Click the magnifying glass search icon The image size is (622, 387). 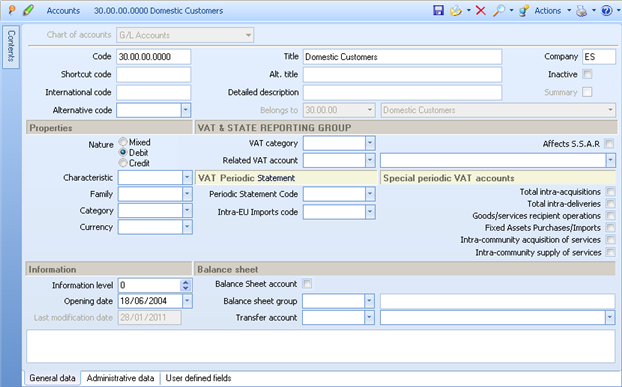(x=498, y=10)
